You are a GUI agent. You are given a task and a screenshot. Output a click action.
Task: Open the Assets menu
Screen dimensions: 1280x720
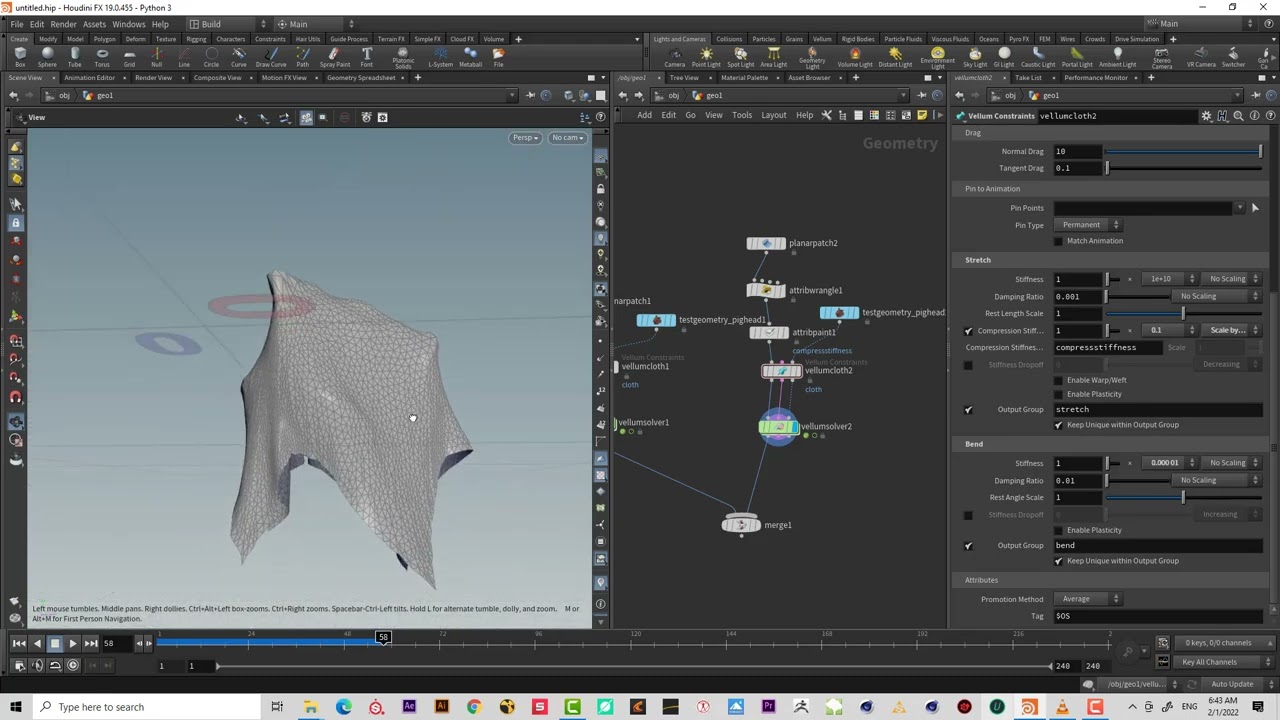coord(94,24)
